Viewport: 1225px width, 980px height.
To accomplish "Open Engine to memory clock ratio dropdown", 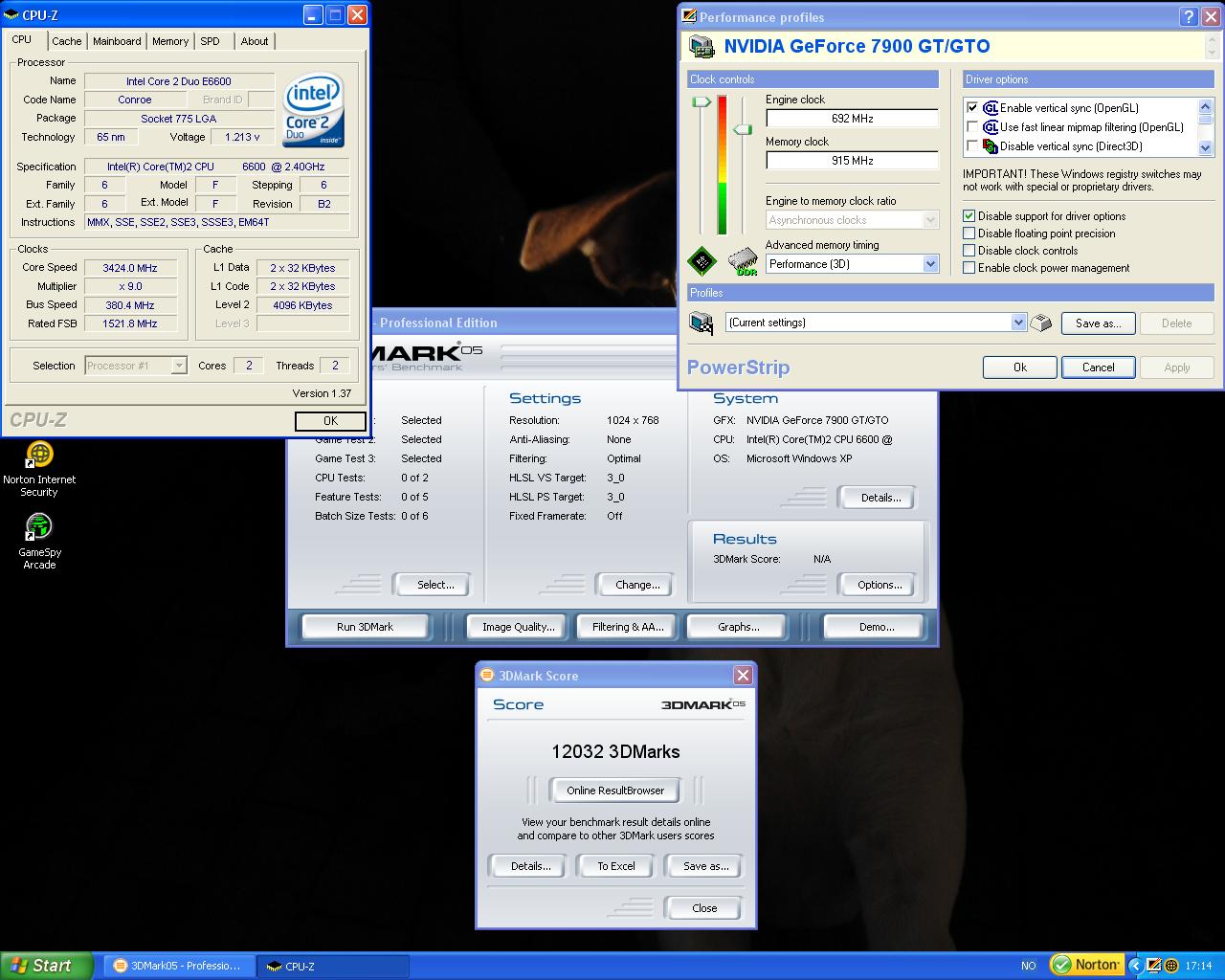I will coord(930,220).
